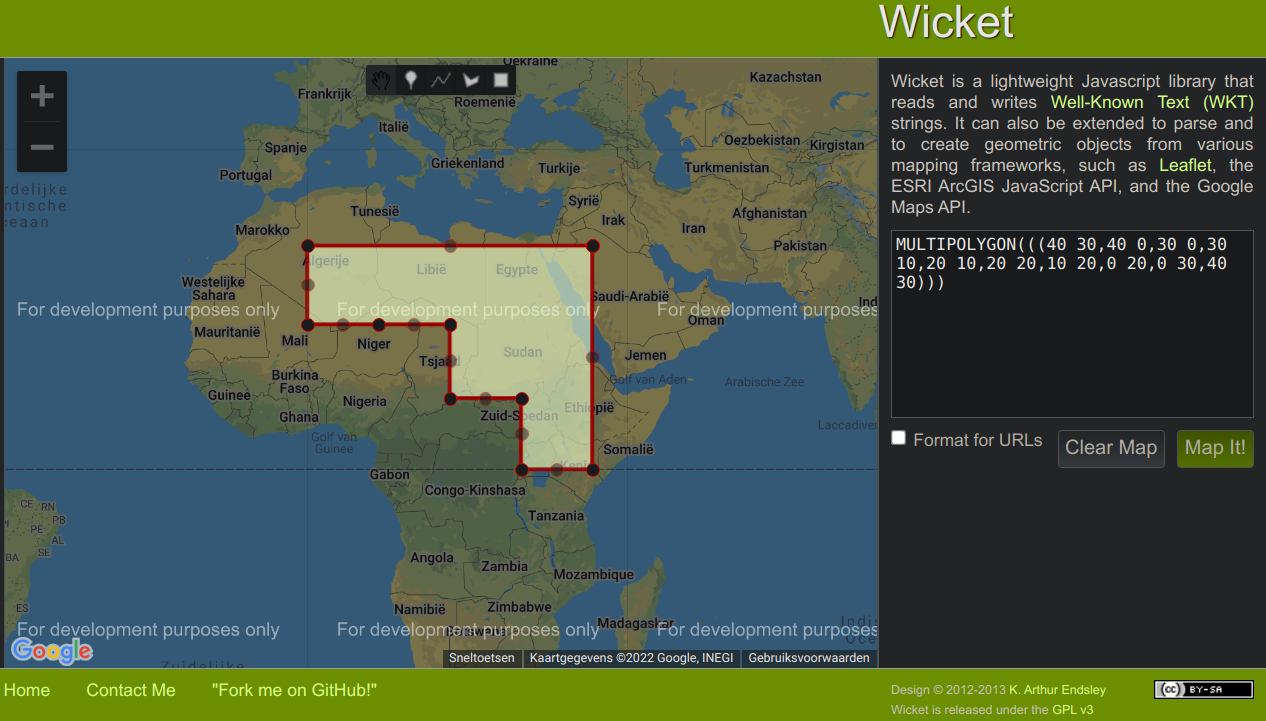Open the "Fork me on GitHub!" link
This screenshot has height=721, width=1266.
[x=294, y=690]
